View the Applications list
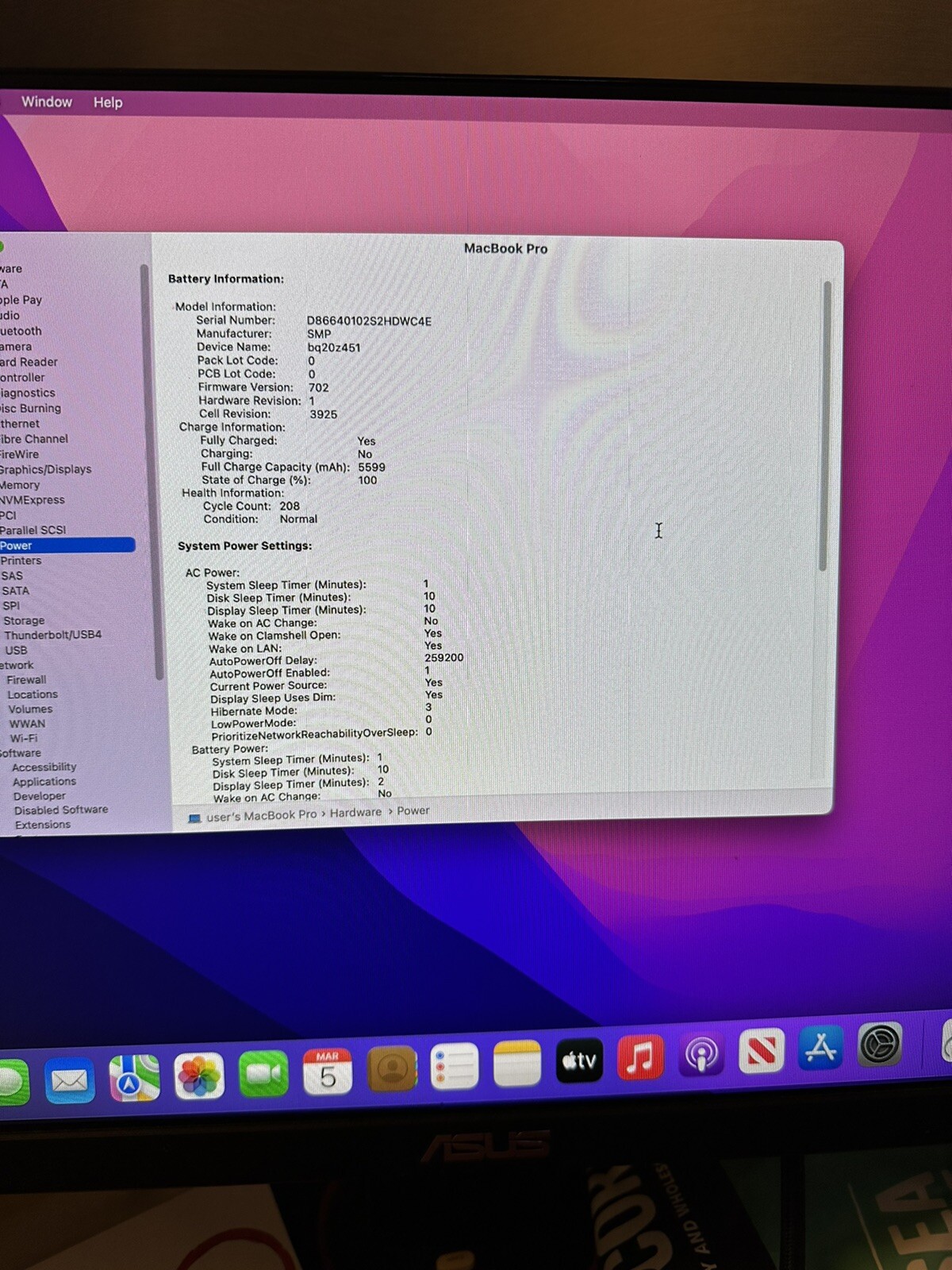 coord(44,782)
